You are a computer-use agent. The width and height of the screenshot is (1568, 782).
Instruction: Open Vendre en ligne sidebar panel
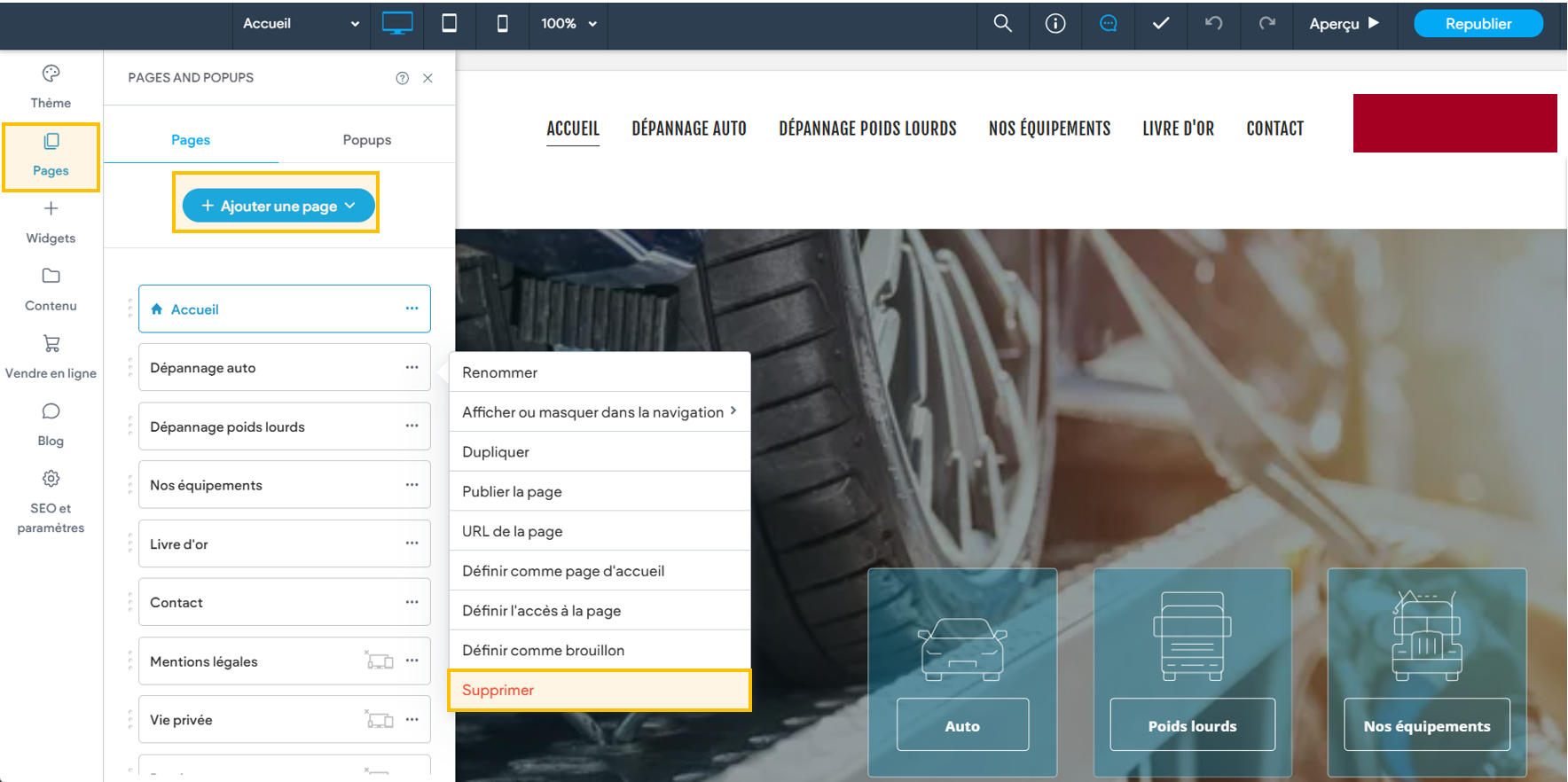click(x=51, y=357)
